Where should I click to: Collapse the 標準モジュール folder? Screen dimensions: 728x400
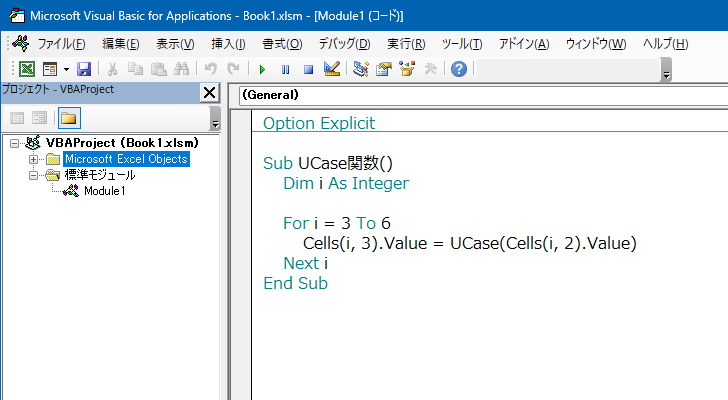tap(33, 175)
